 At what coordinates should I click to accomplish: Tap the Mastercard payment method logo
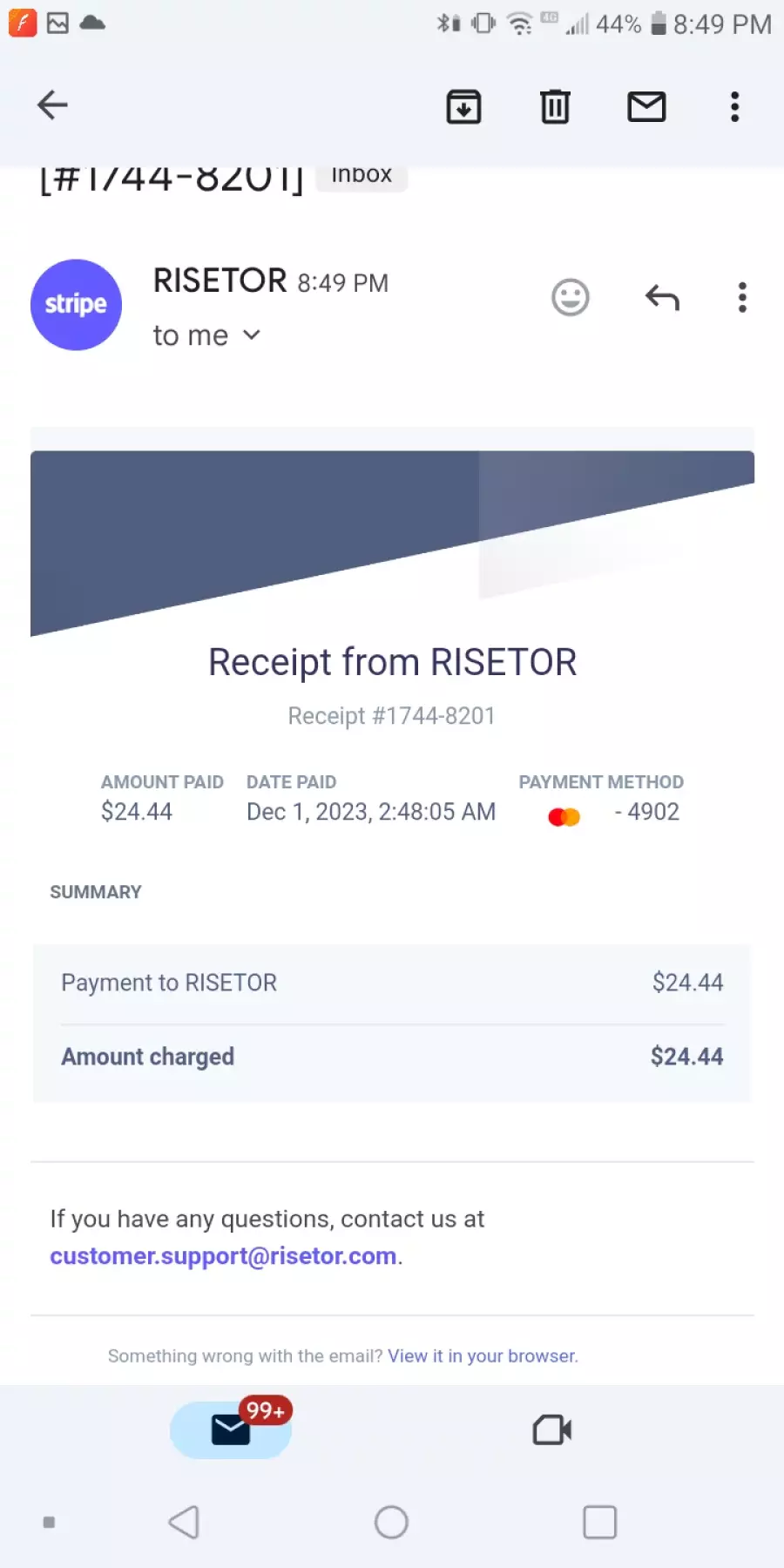click(564, 817)
